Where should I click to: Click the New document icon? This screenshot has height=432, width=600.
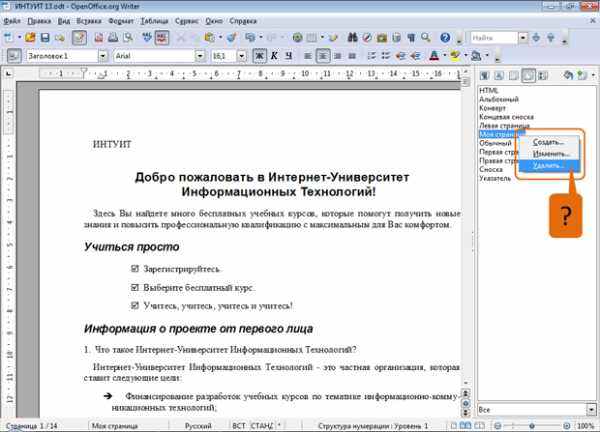(x=8, y=37)
